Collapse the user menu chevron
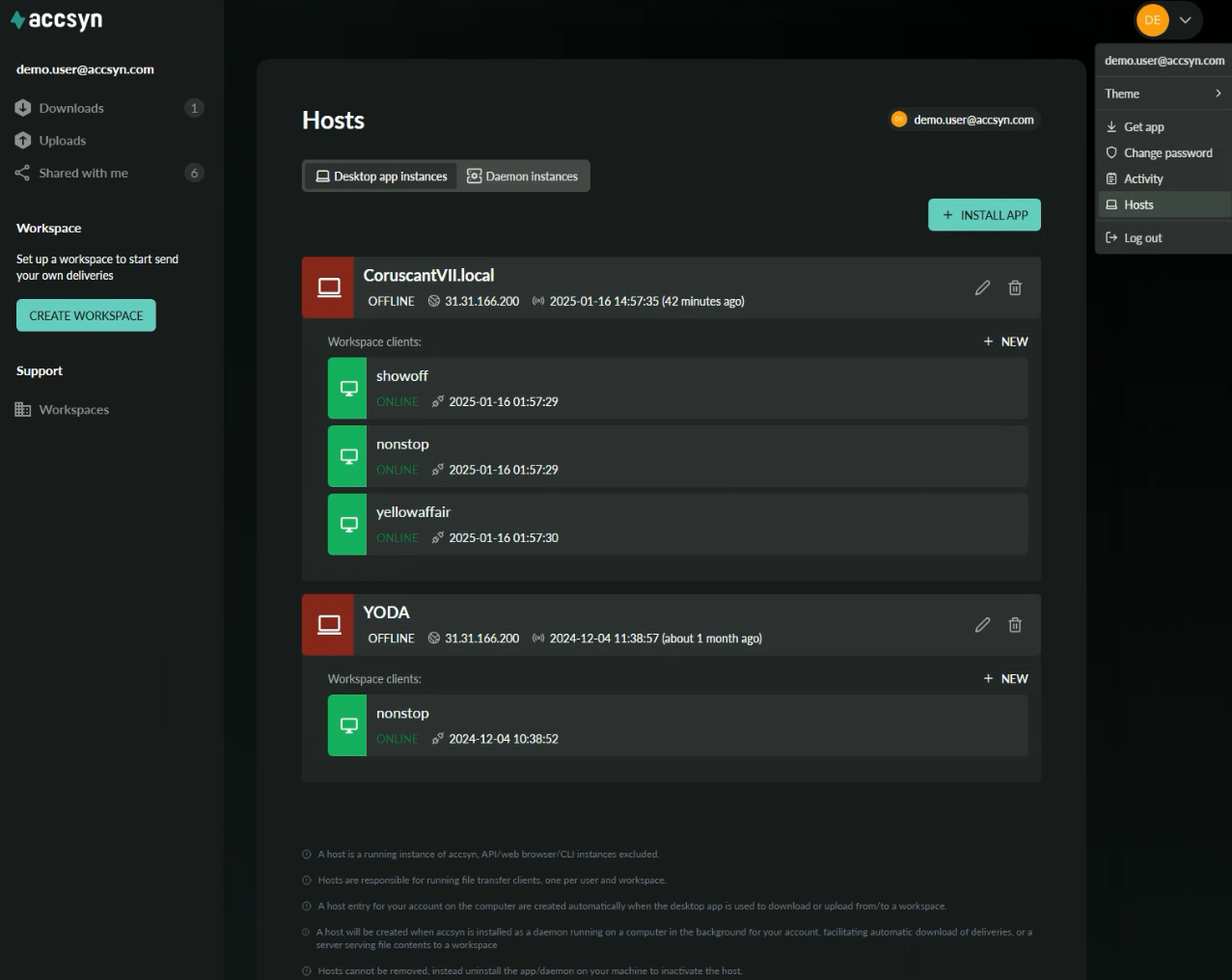1232x980 pixels. click(1186, 20)
